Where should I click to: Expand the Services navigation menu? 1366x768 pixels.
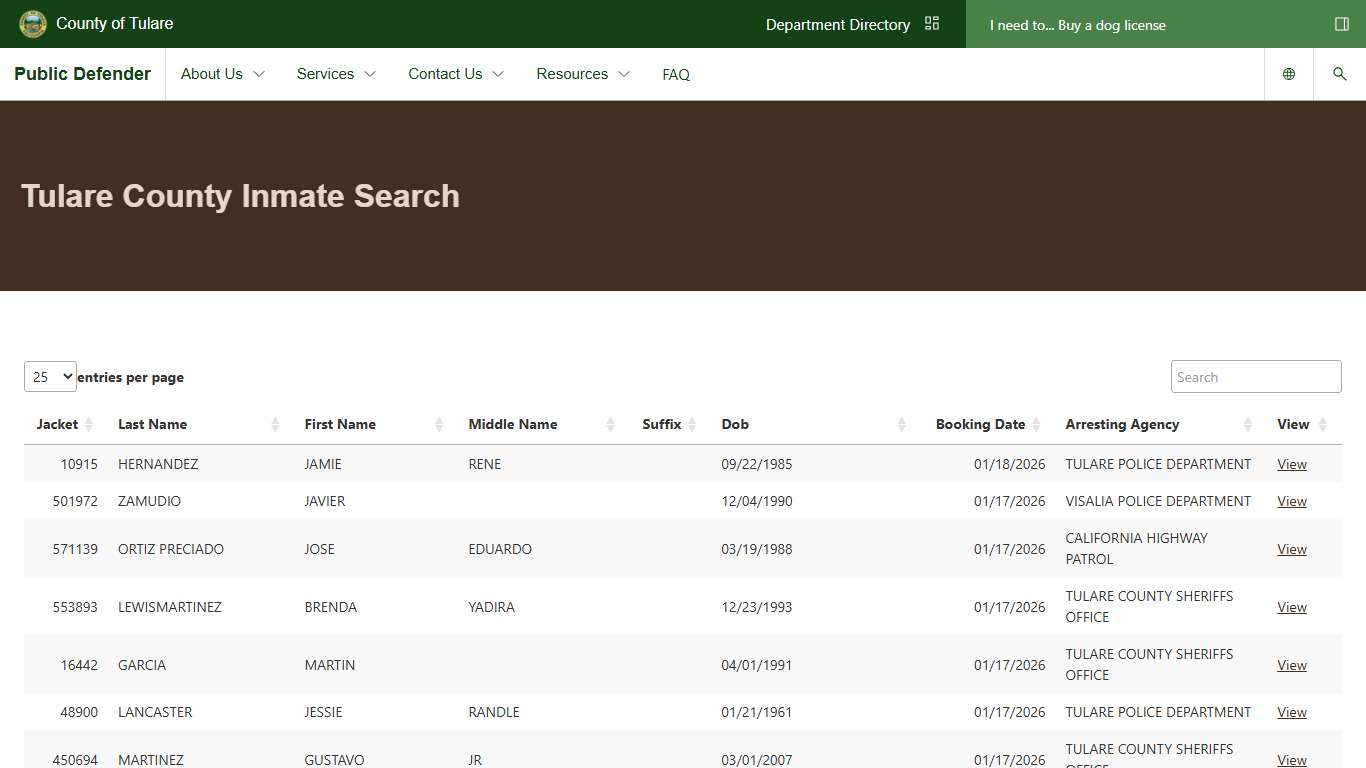click(335, 73)
